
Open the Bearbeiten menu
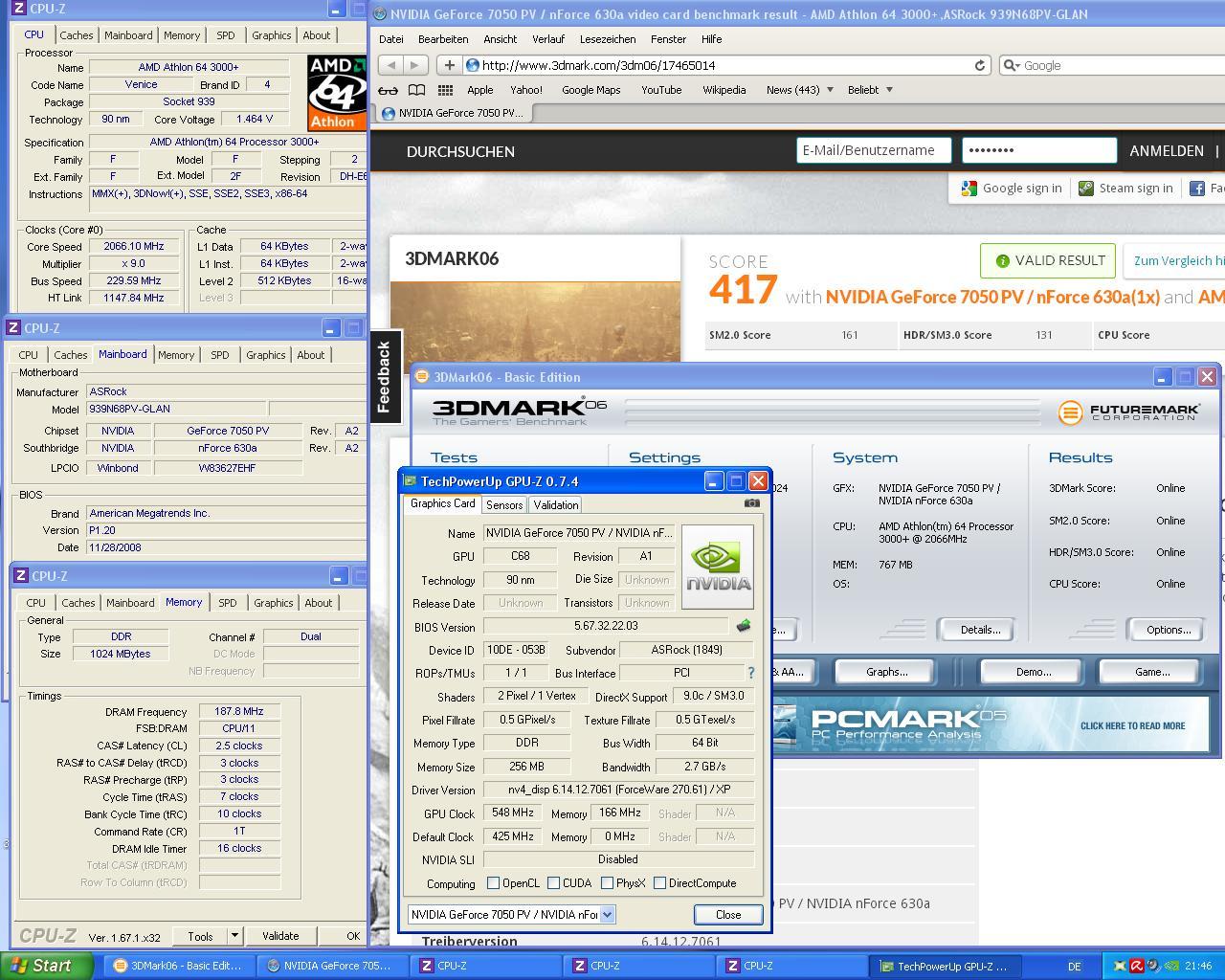click(x=443, y=39)
